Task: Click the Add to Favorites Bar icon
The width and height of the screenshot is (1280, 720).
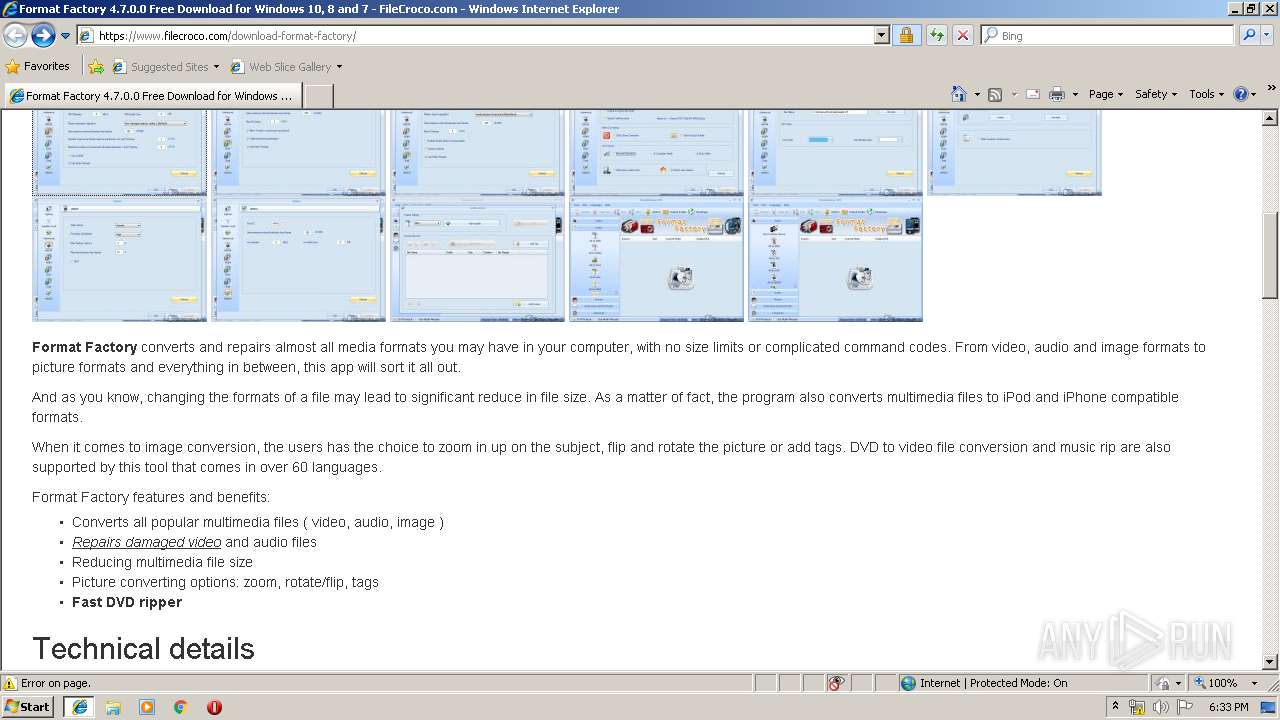Action: pyautogui.click(x=96, y=67)
